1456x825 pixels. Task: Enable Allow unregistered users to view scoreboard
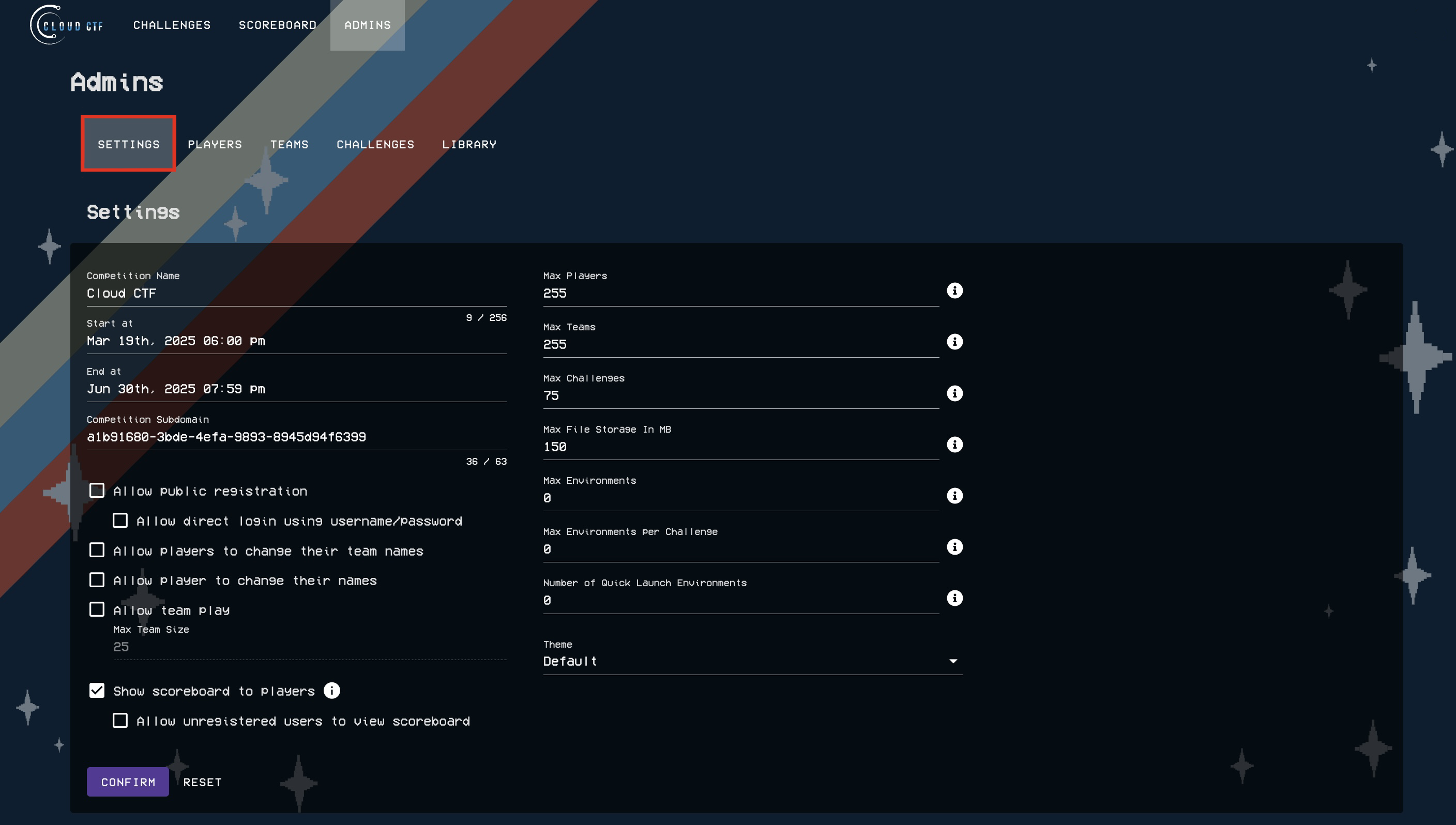click(120, 720)
